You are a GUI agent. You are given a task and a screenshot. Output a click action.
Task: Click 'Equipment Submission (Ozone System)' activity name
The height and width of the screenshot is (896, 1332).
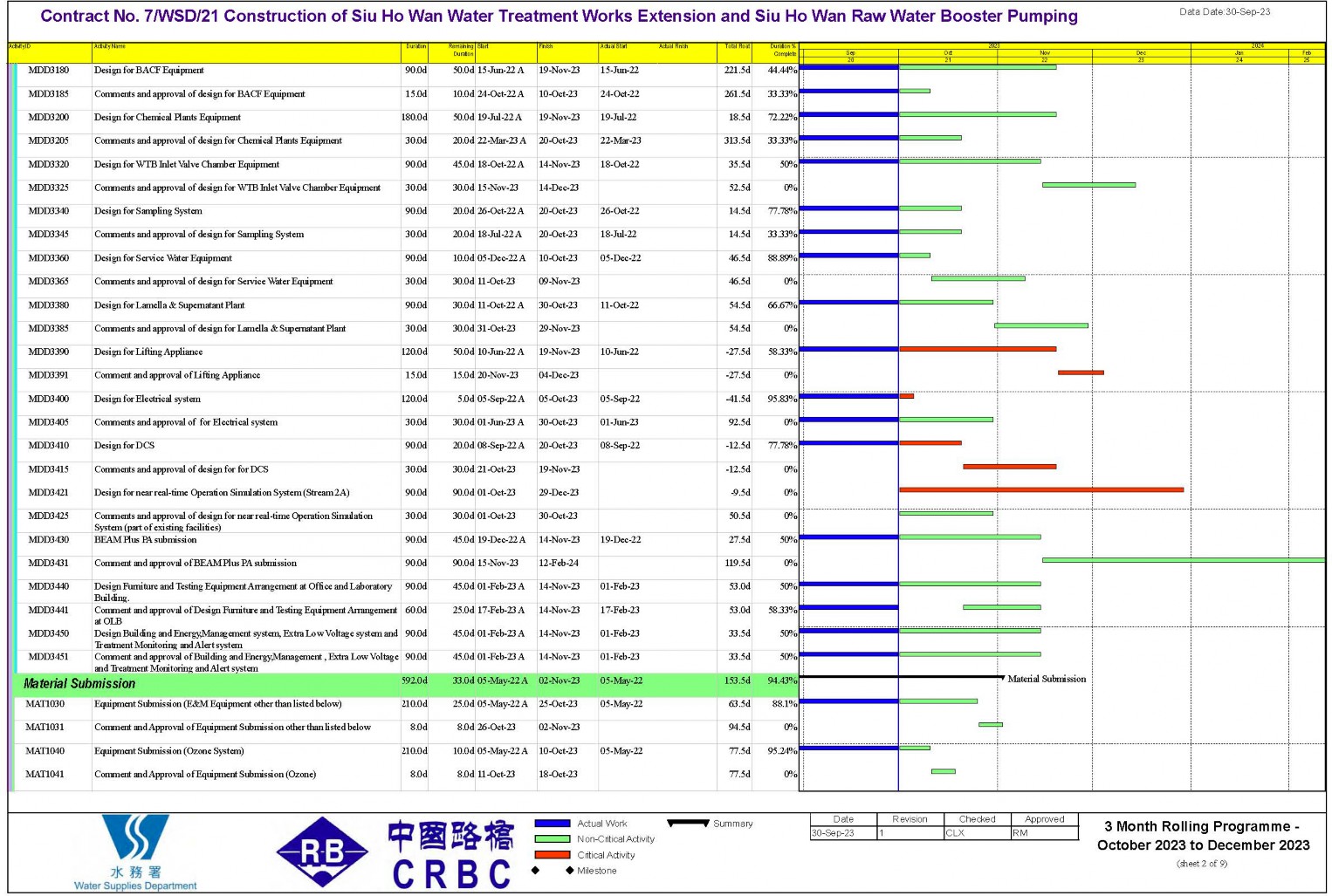pyautogui.click(x=169, y=750)
